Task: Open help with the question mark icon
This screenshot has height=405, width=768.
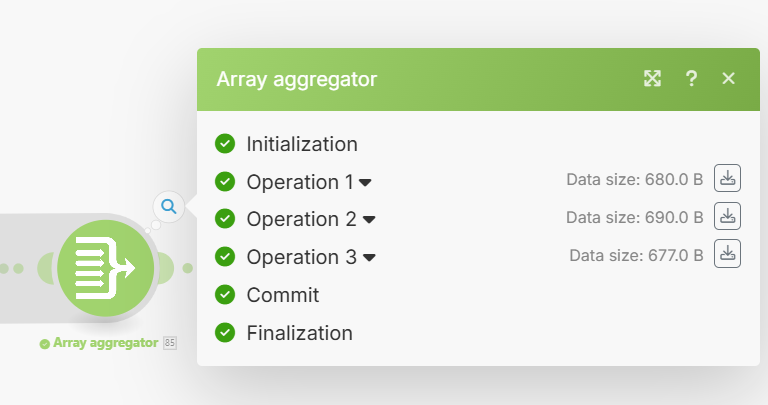Action: [691, 79]
